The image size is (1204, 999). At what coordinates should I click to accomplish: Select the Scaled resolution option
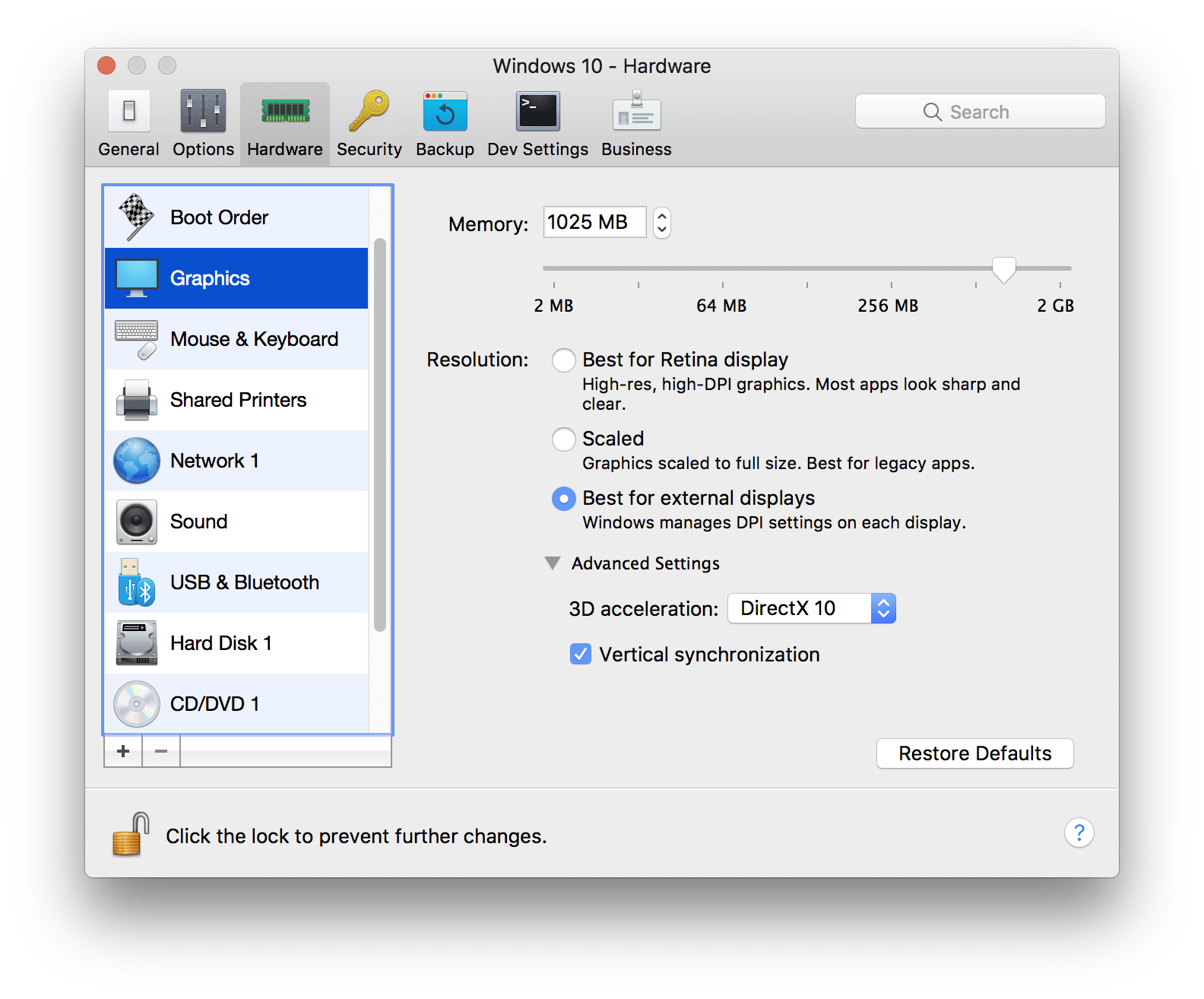564,439
